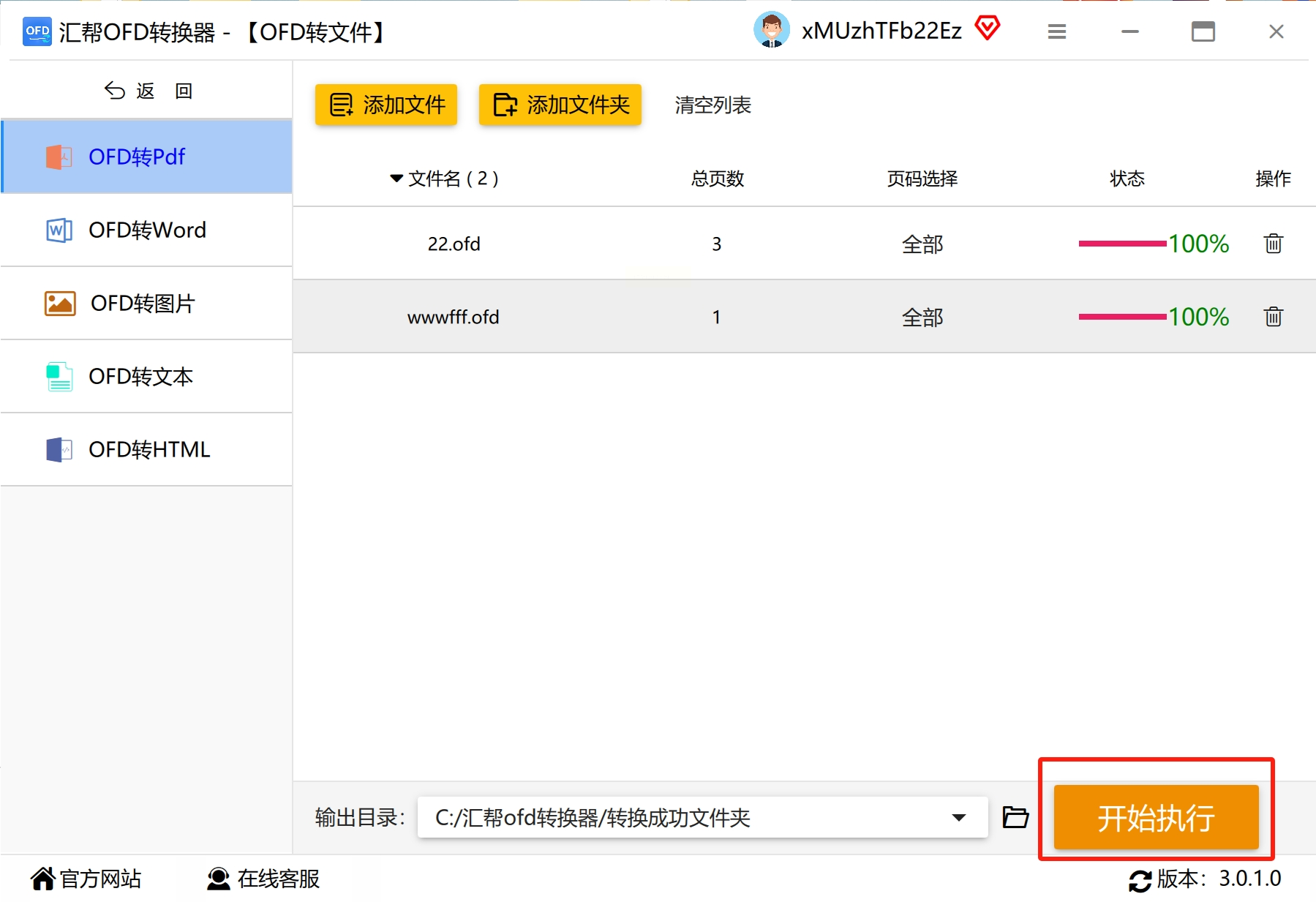Remove wwwfff.ofd using its trash icon

(1273, 317)
